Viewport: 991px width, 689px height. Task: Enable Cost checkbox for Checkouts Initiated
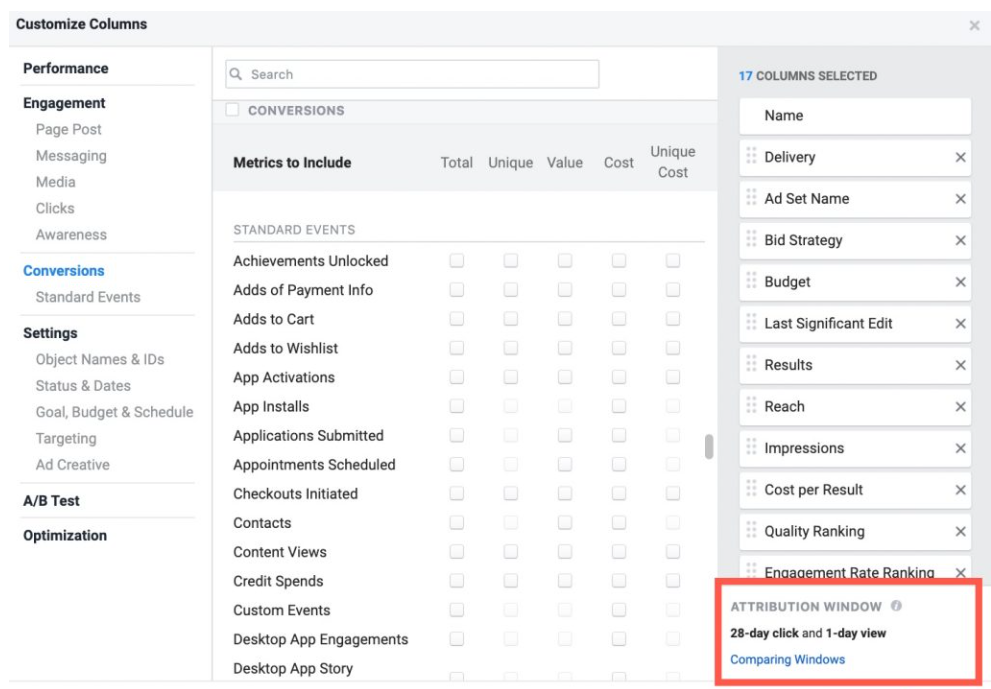coord(619,493)
